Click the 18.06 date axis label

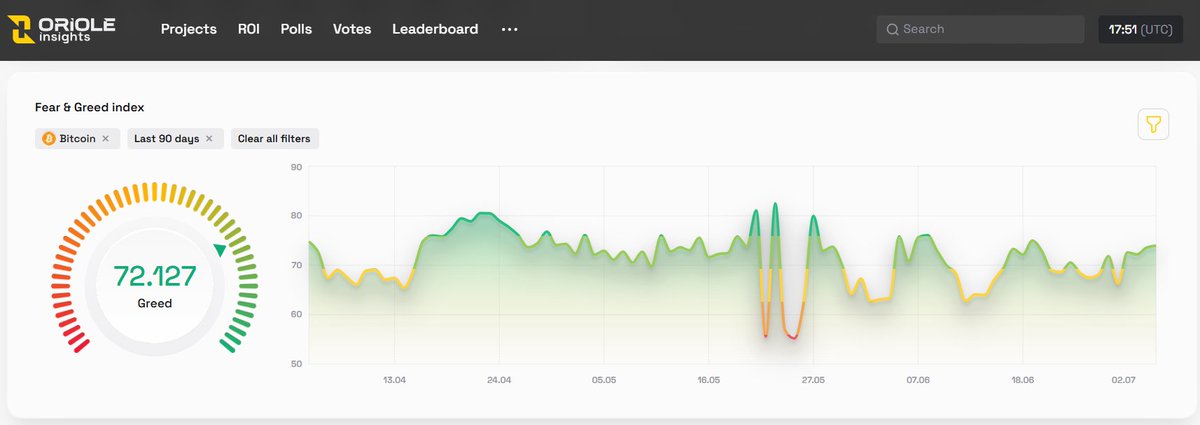click(x=1022, y=380)
